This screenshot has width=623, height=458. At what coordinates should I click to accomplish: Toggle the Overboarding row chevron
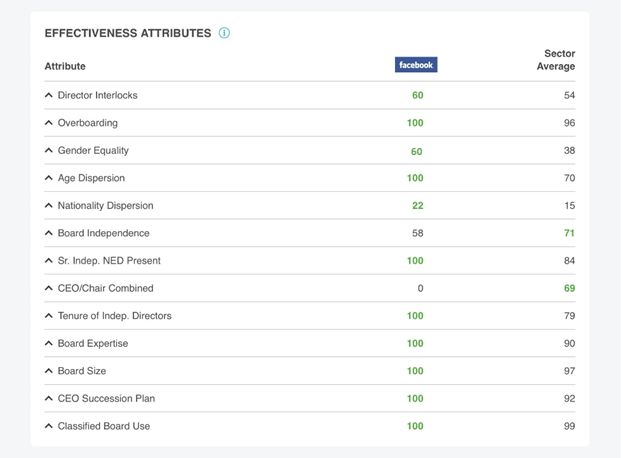coord(49,123)
